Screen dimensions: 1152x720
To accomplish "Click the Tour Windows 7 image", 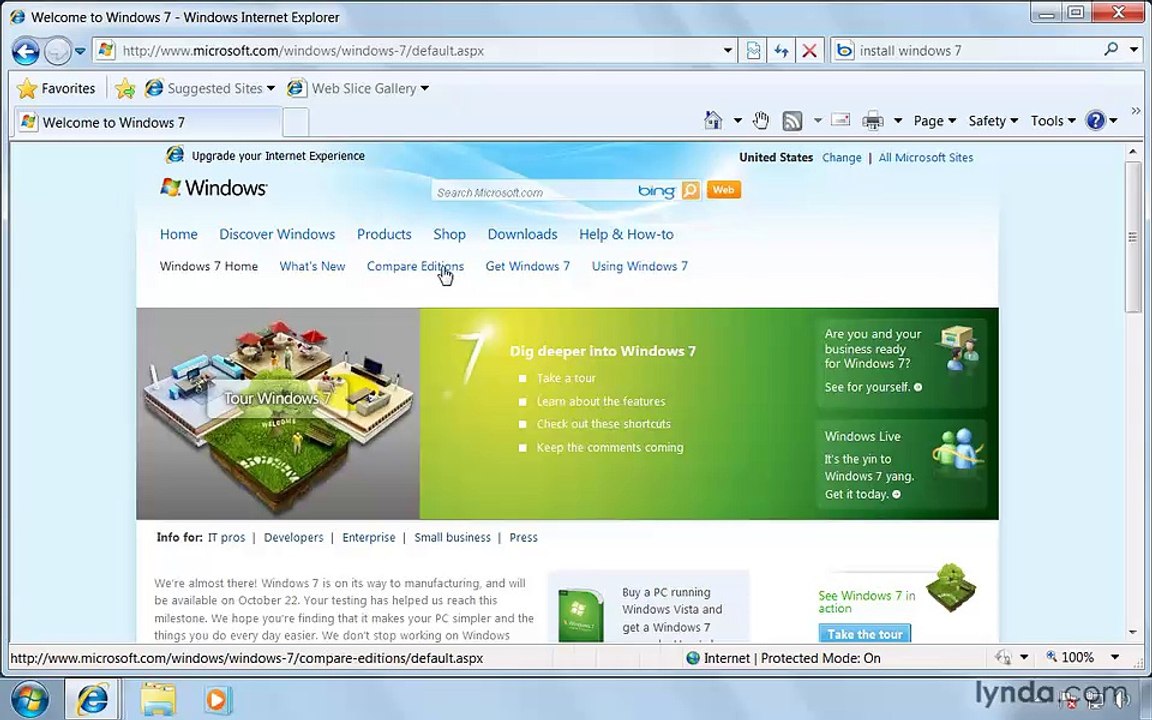I will pos(278,414).
